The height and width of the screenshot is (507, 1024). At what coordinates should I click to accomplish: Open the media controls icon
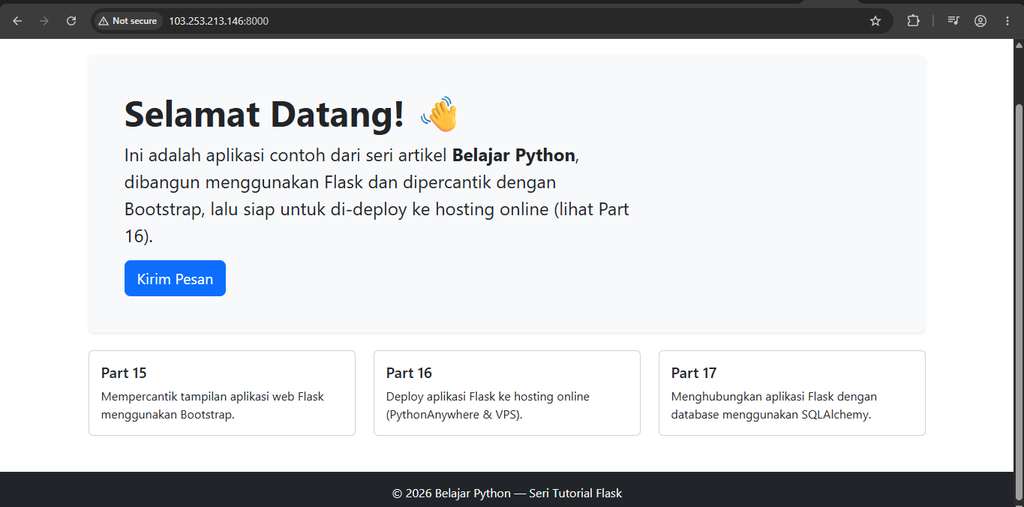click(953, 21)
